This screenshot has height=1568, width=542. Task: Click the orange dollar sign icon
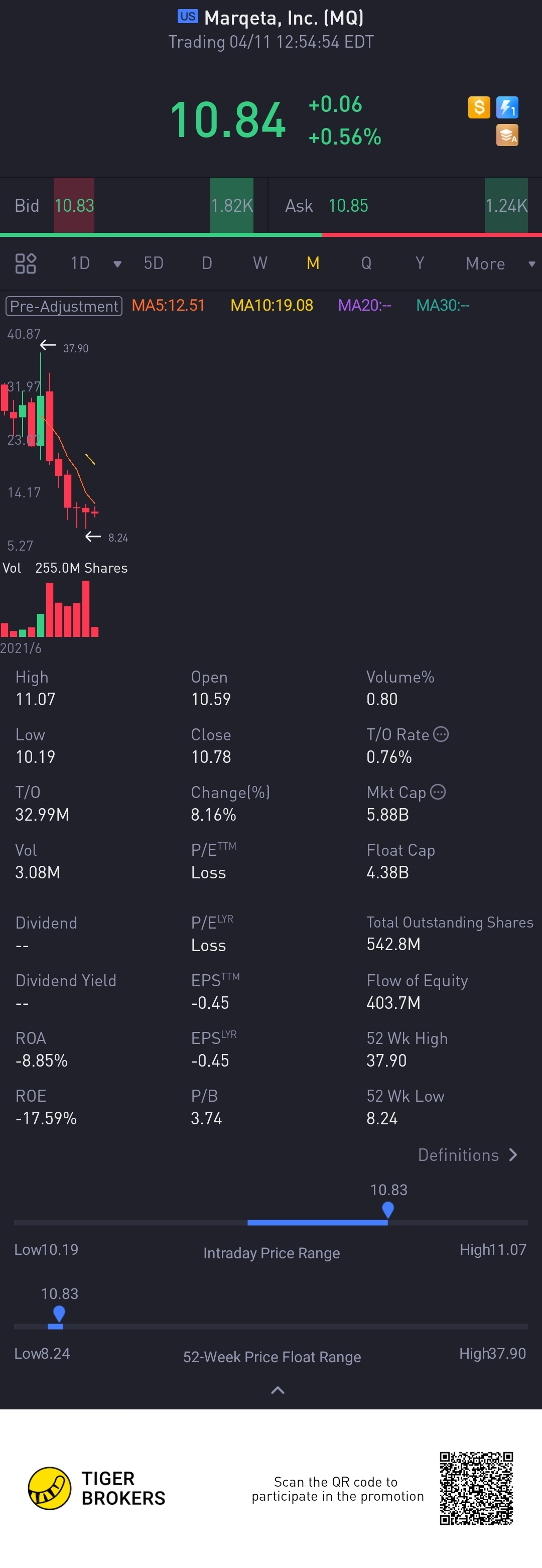tap(479, 108)
